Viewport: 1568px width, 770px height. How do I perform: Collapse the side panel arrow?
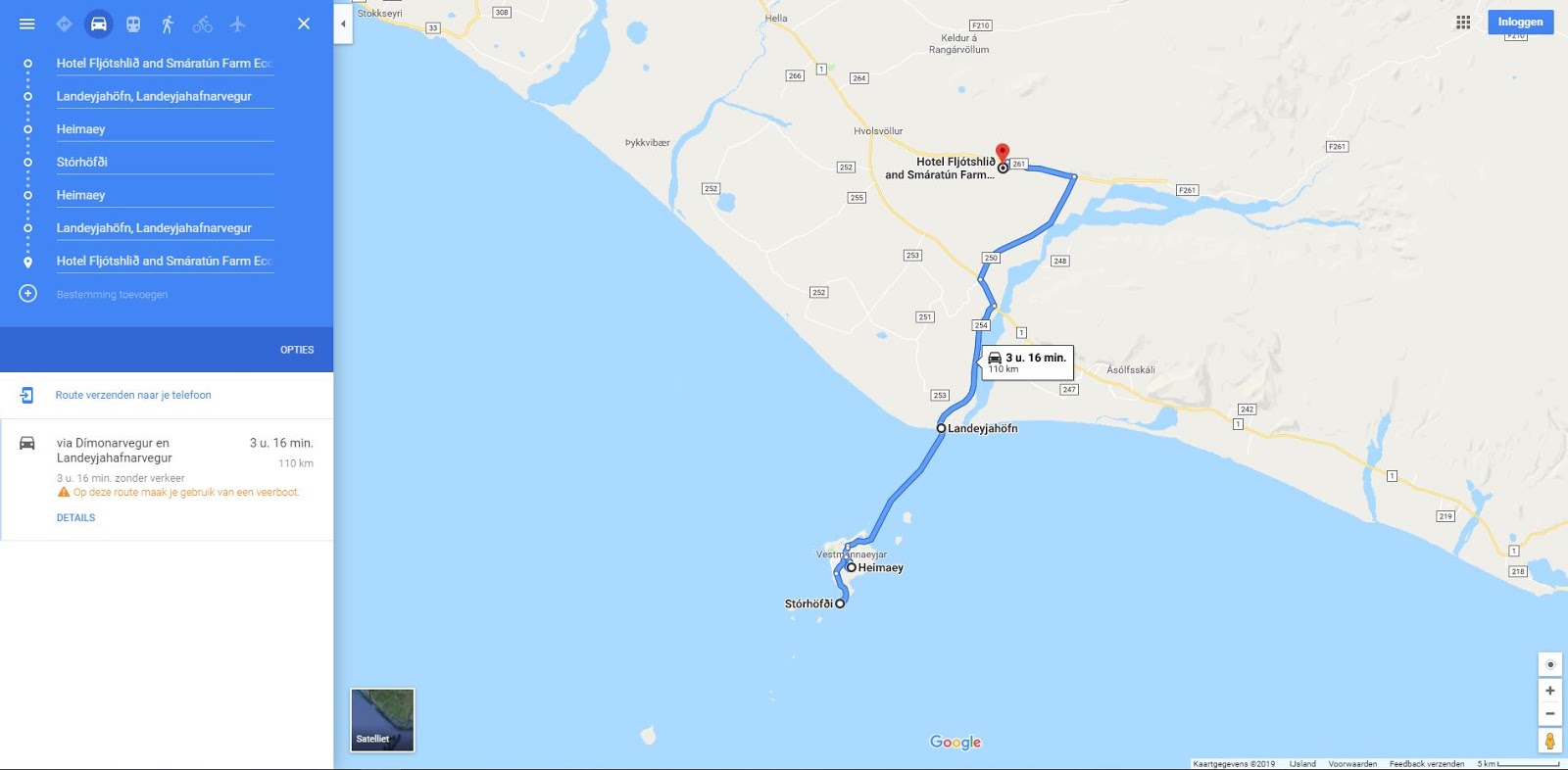343,24
